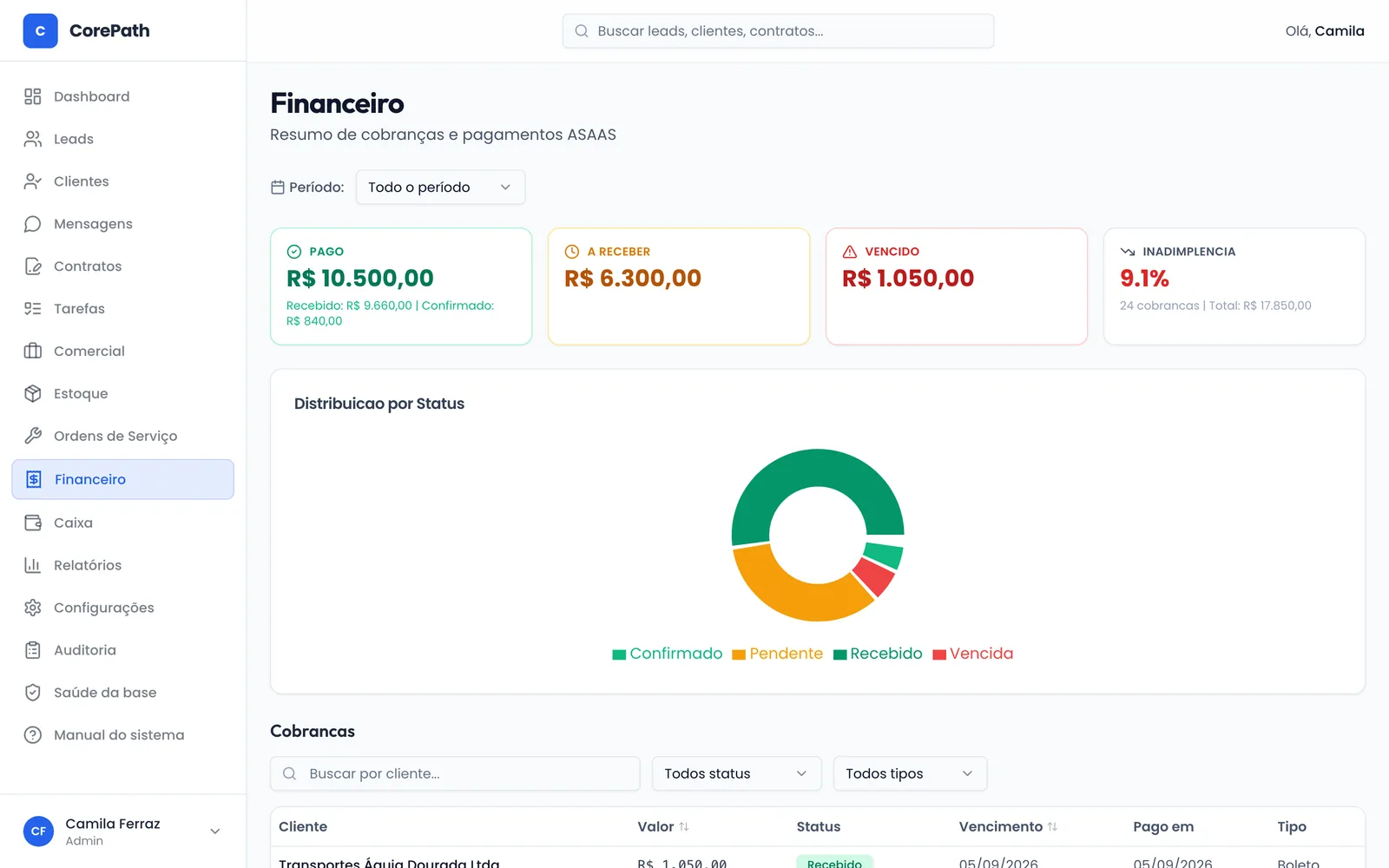Click the Saúde da base shield icon
1389x868 pixels.
tap(33, 693)
